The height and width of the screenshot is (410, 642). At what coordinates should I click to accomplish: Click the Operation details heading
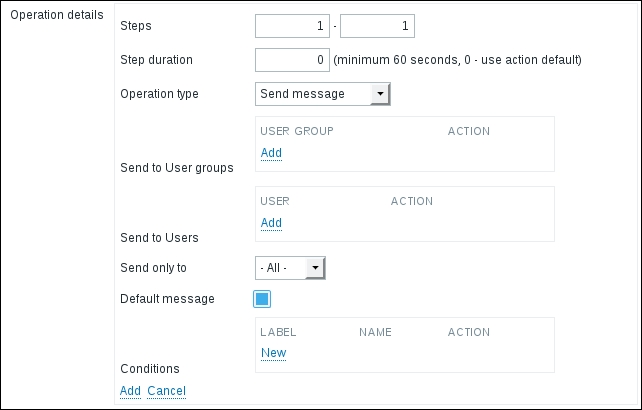[56, 17]
